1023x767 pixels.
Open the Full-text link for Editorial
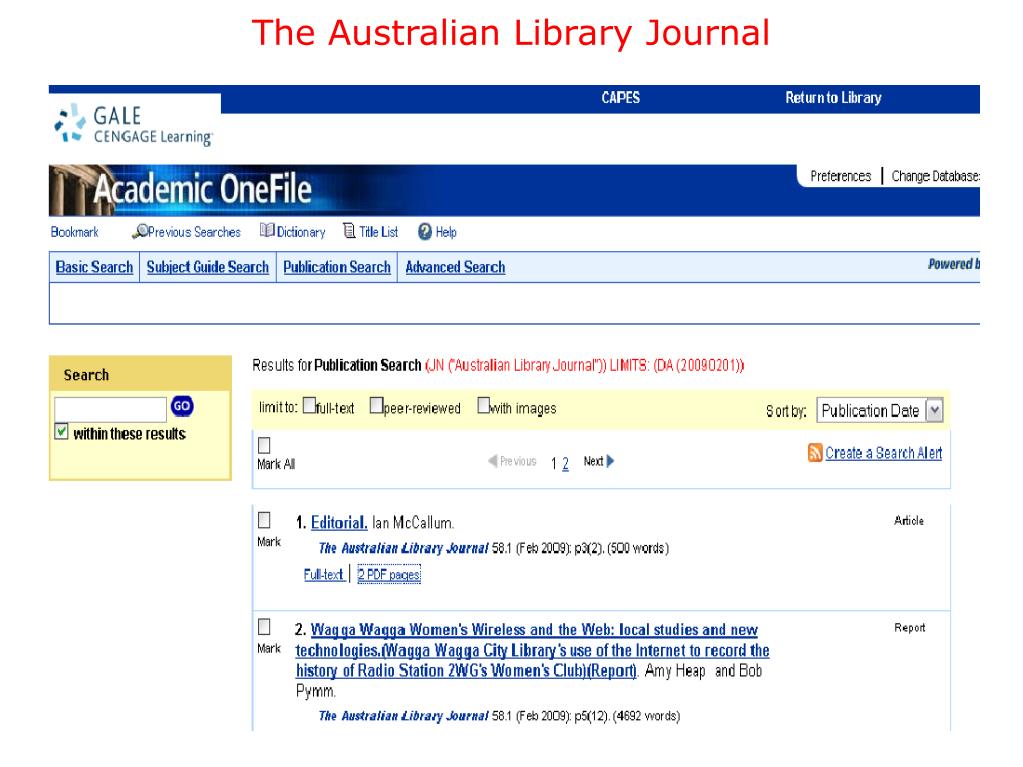pyautogui.click(x=324, y=575)
